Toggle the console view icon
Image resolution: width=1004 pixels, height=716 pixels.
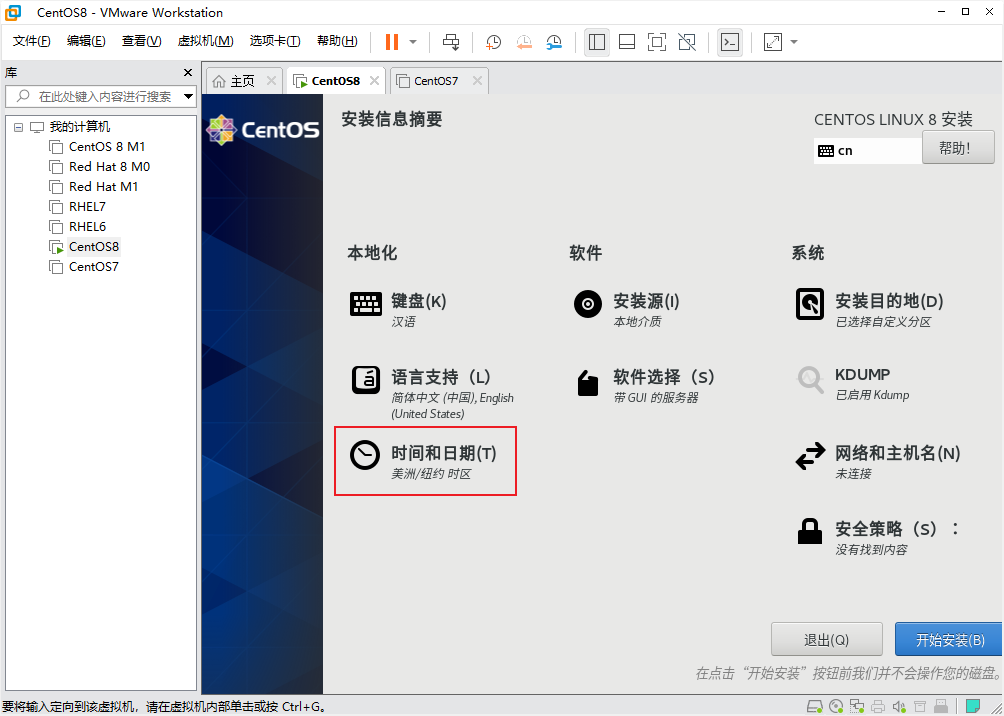pos(730,42)
